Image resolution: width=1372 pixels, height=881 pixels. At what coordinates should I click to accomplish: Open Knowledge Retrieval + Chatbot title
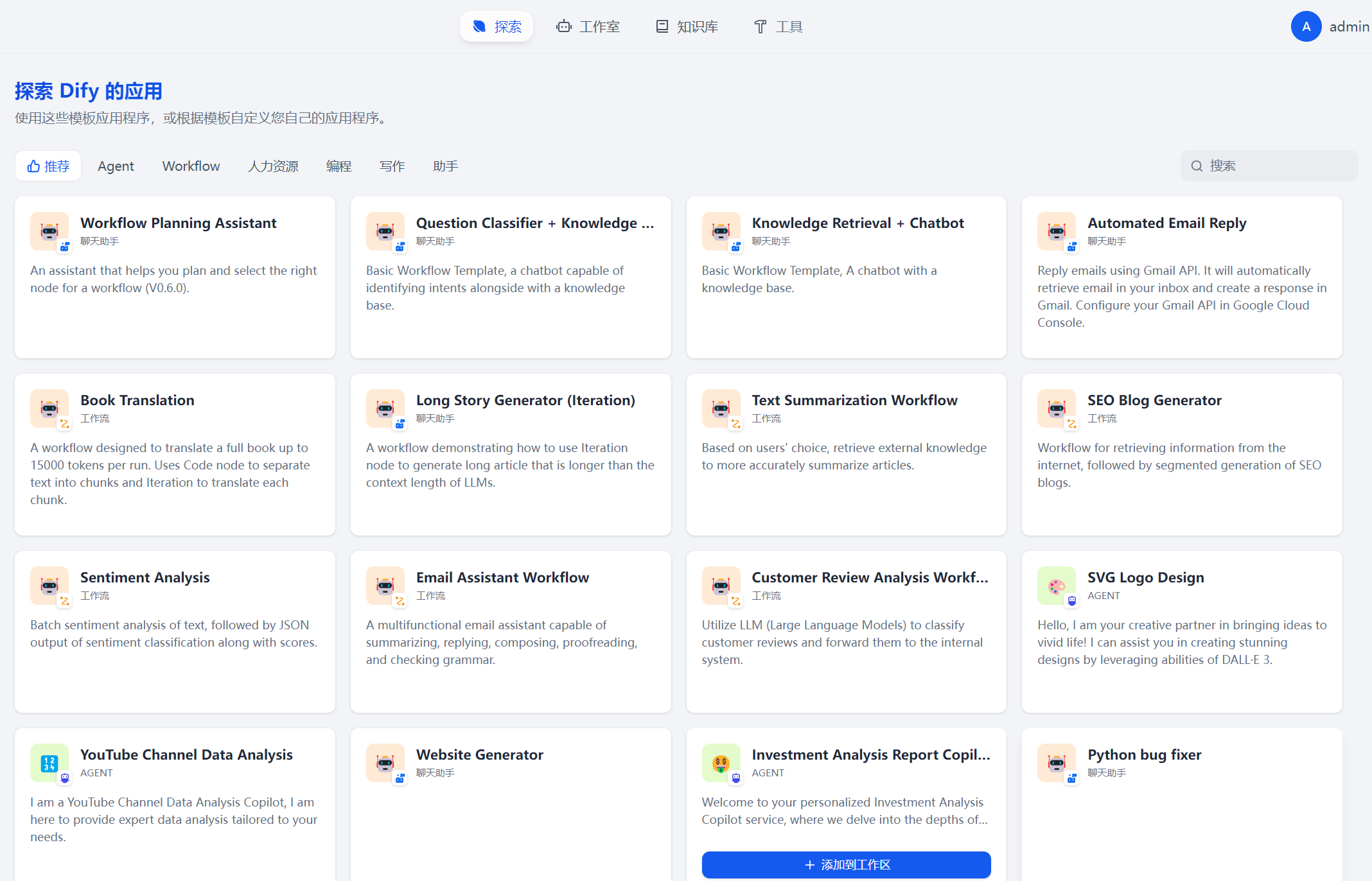click(857, 223)
